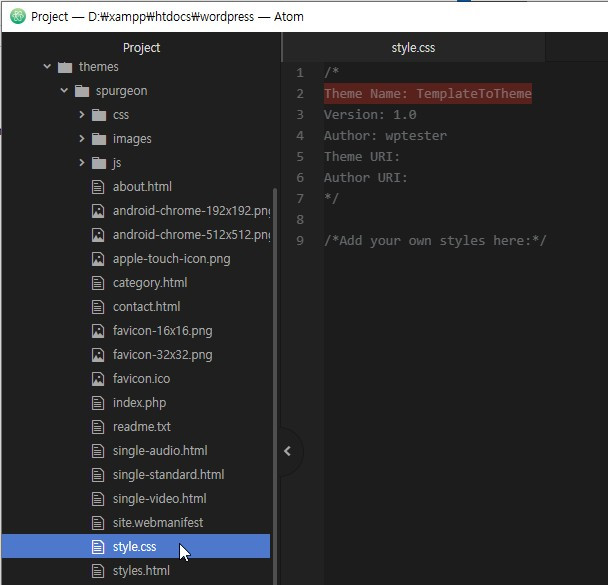Collapse the spurgeon folder chevron
The width and height of the screenshot is (608, 585).
click(x=64, y=91)
